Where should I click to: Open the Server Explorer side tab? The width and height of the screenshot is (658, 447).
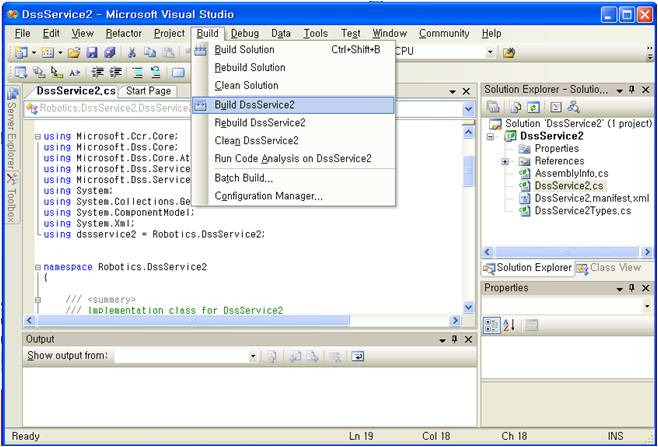click(x=12, y=128)
